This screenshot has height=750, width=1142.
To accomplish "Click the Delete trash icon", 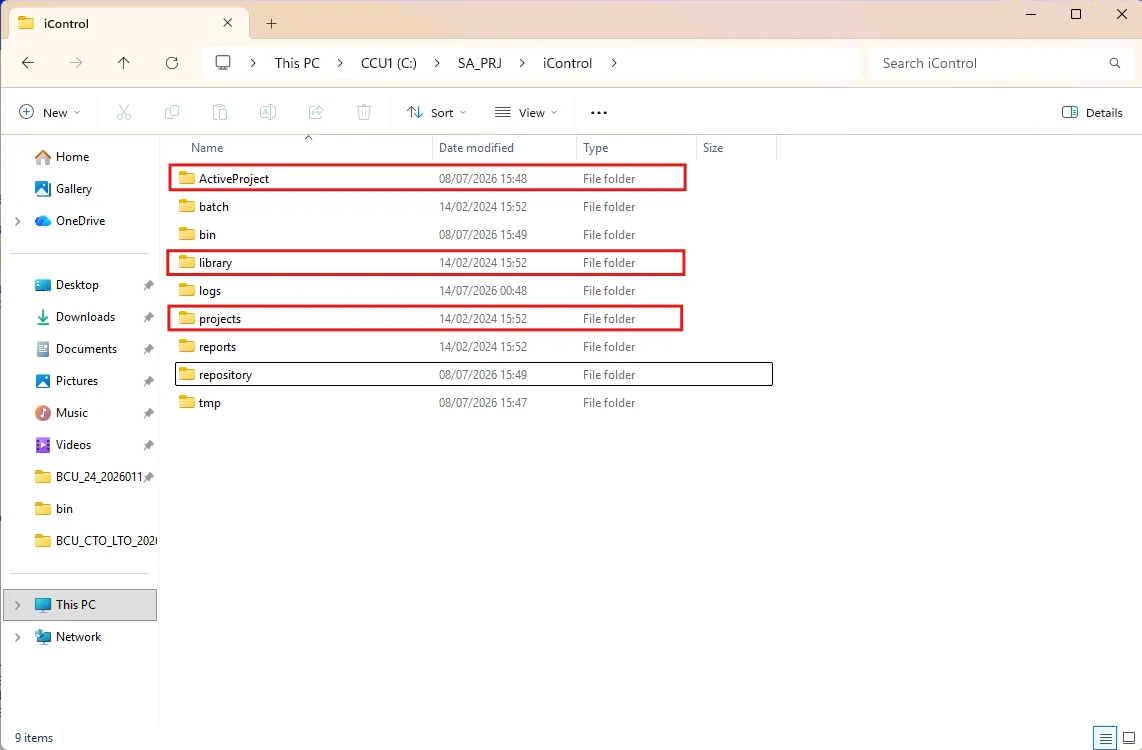I will coord(364,112).
